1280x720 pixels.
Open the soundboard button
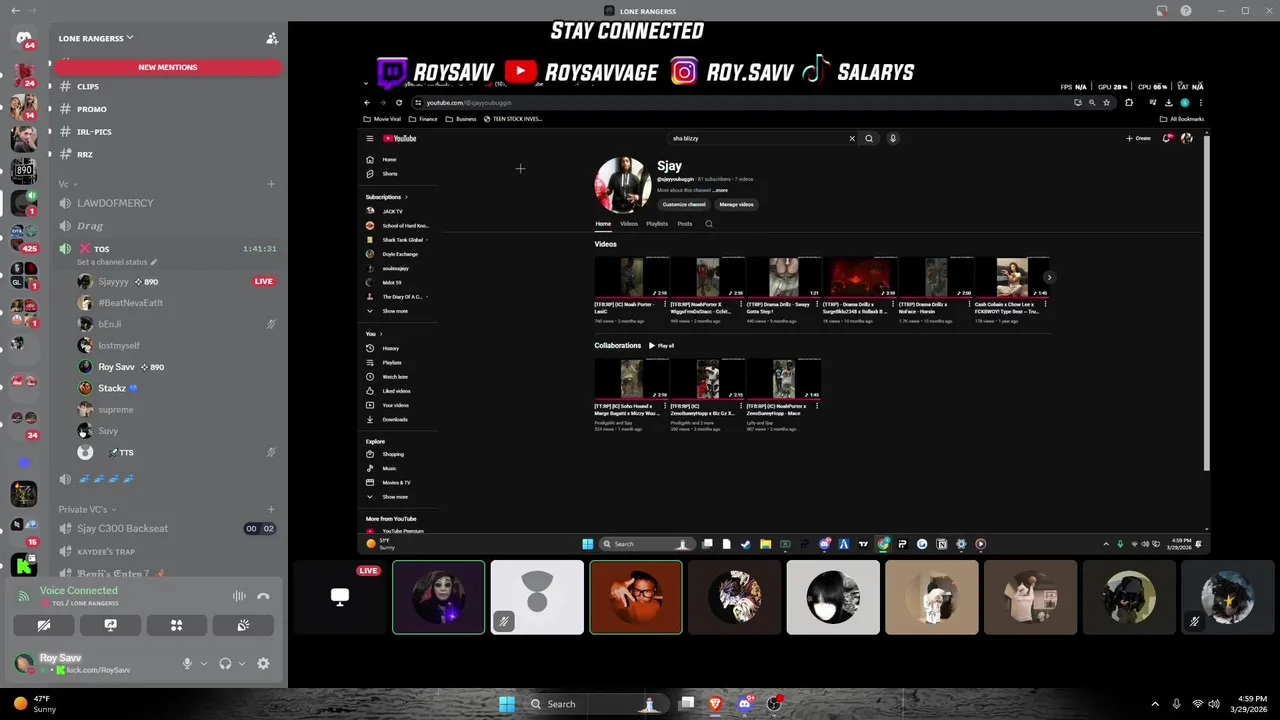(243, 625)
